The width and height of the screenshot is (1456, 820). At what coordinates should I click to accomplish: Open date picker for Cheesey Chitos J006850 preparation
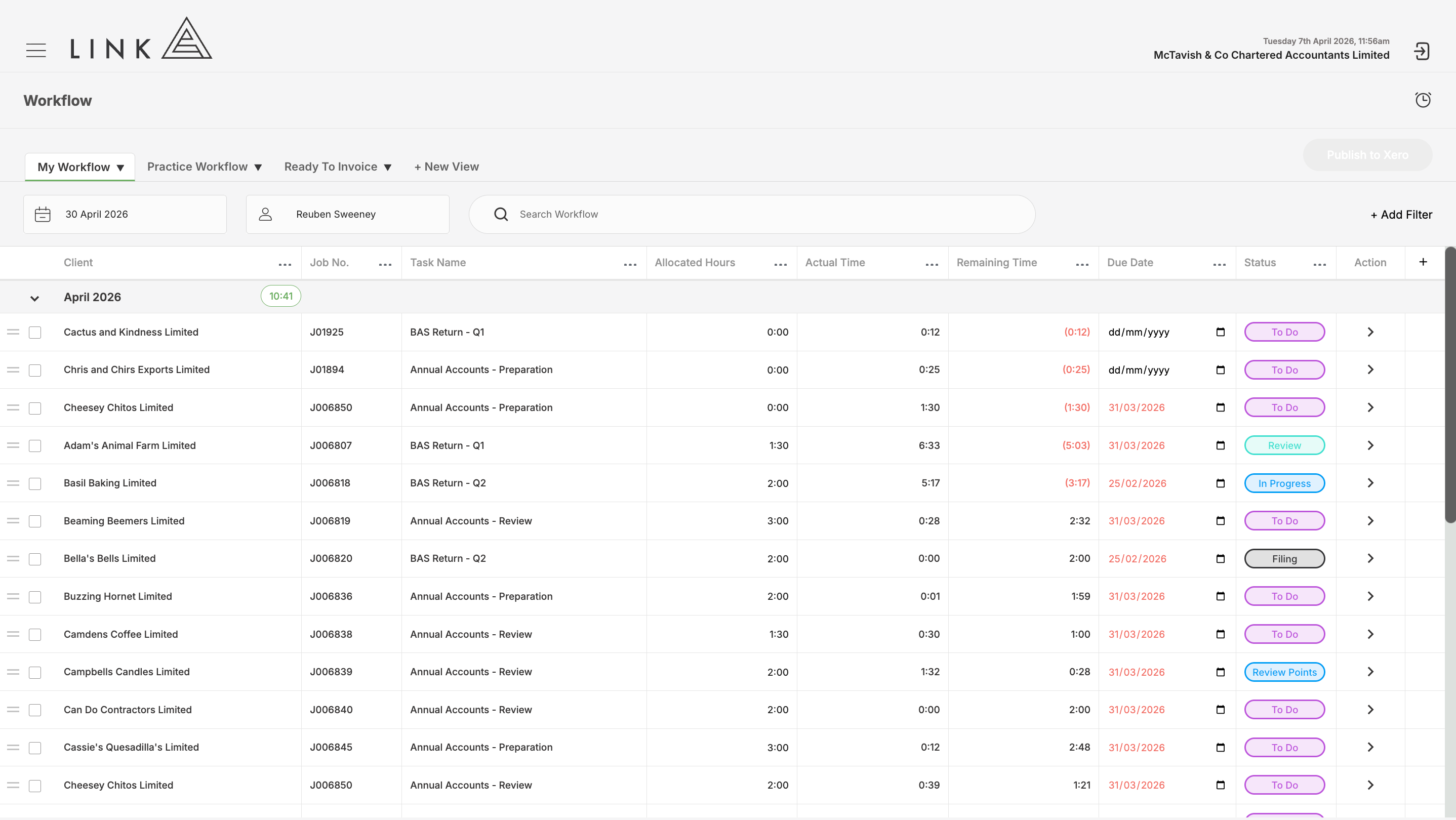pos(1220,407)
